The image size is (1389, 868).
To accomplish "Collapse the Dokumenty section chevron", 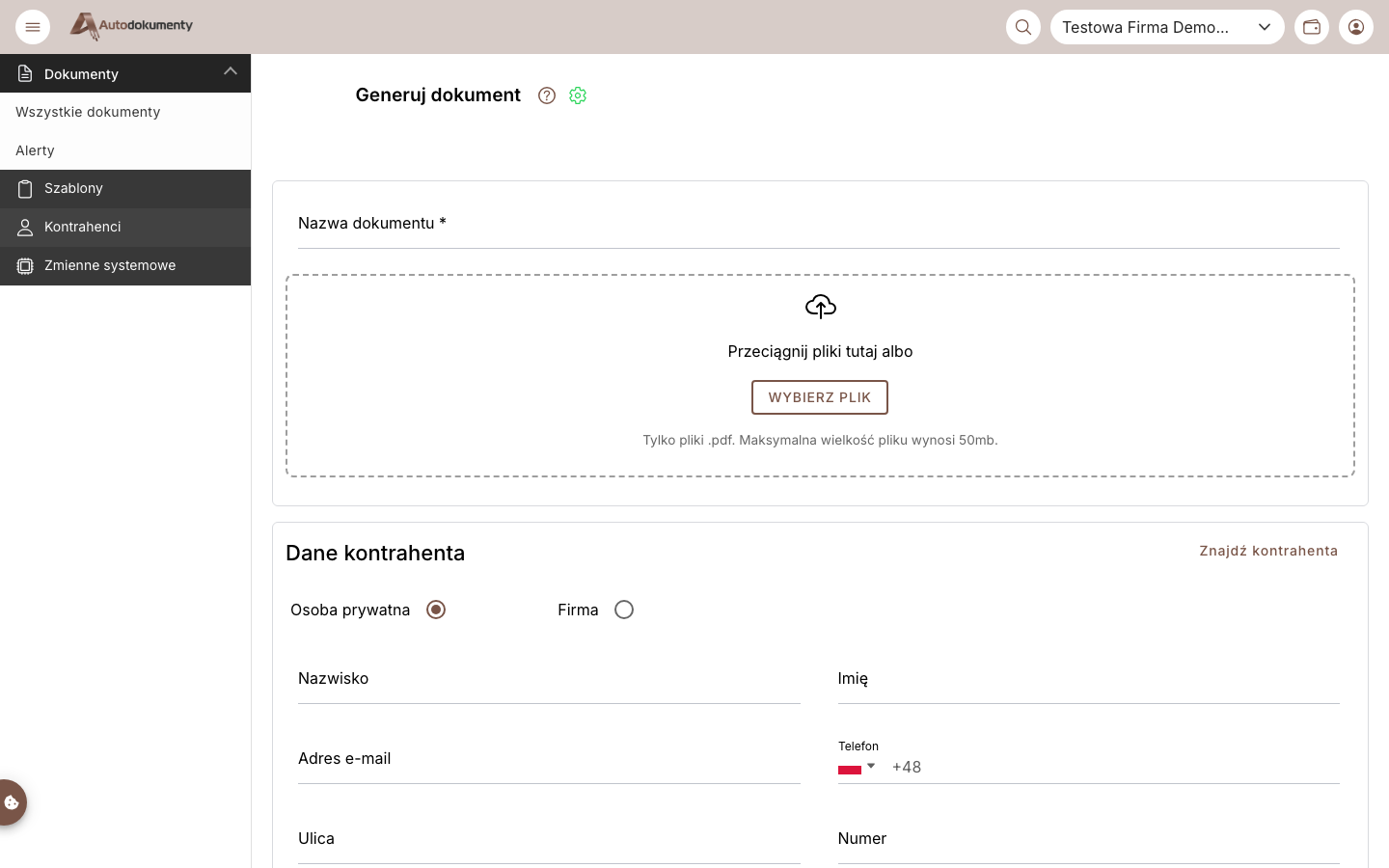I will pos(231,70).
